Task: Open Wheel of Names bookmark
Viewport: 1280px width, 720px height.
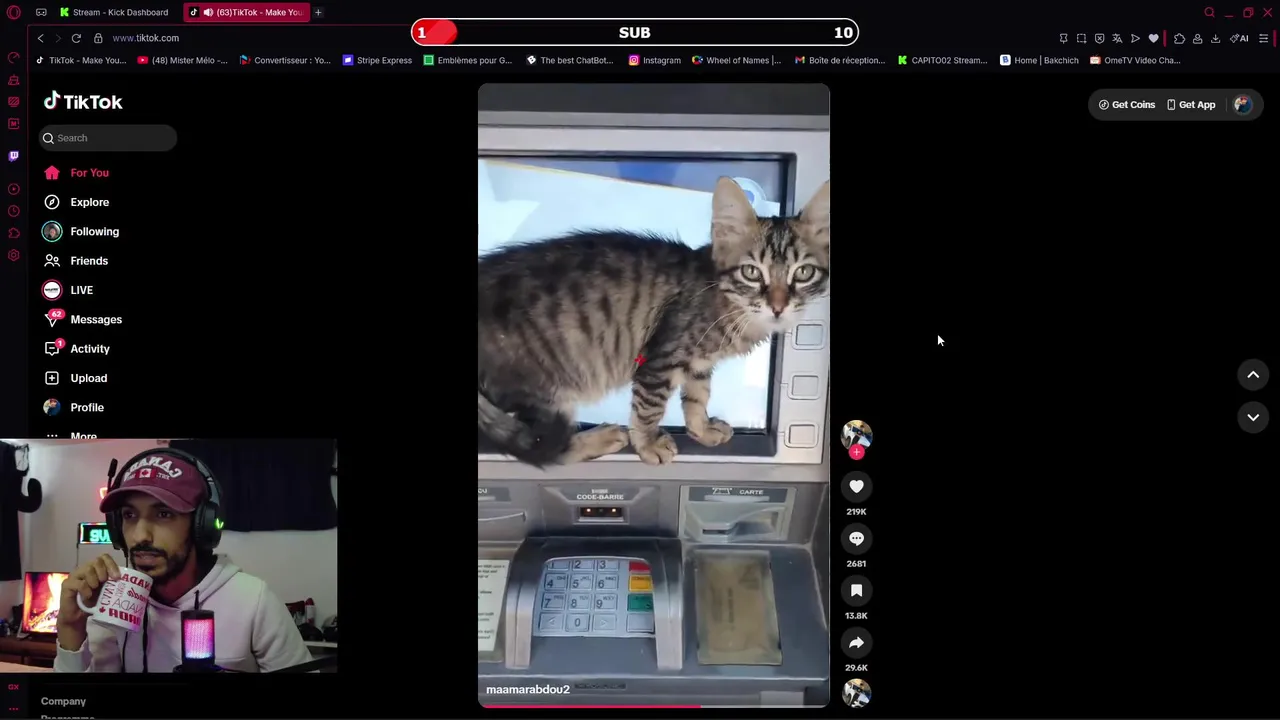Action: pos(736,60)
